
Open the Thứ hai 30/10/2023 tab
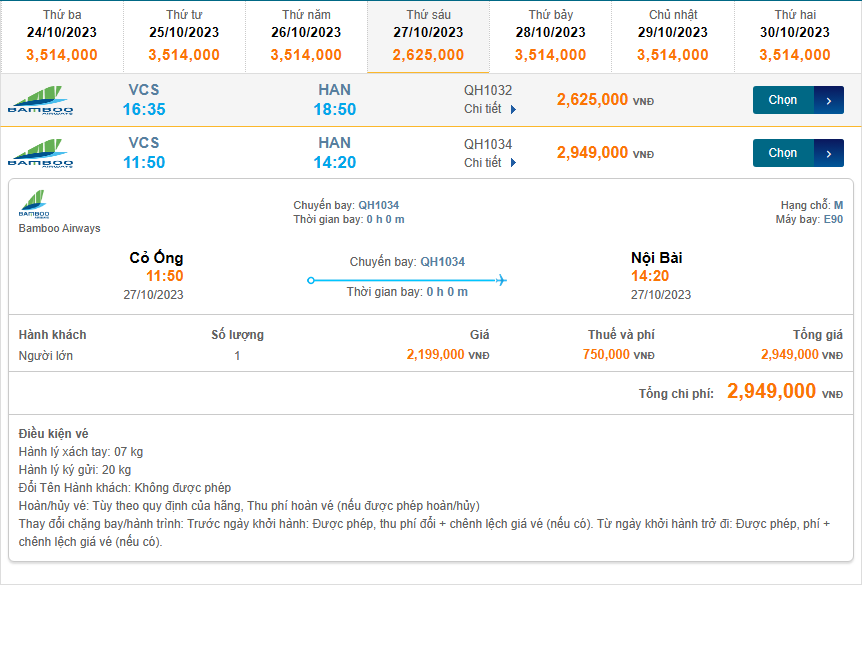795,36
